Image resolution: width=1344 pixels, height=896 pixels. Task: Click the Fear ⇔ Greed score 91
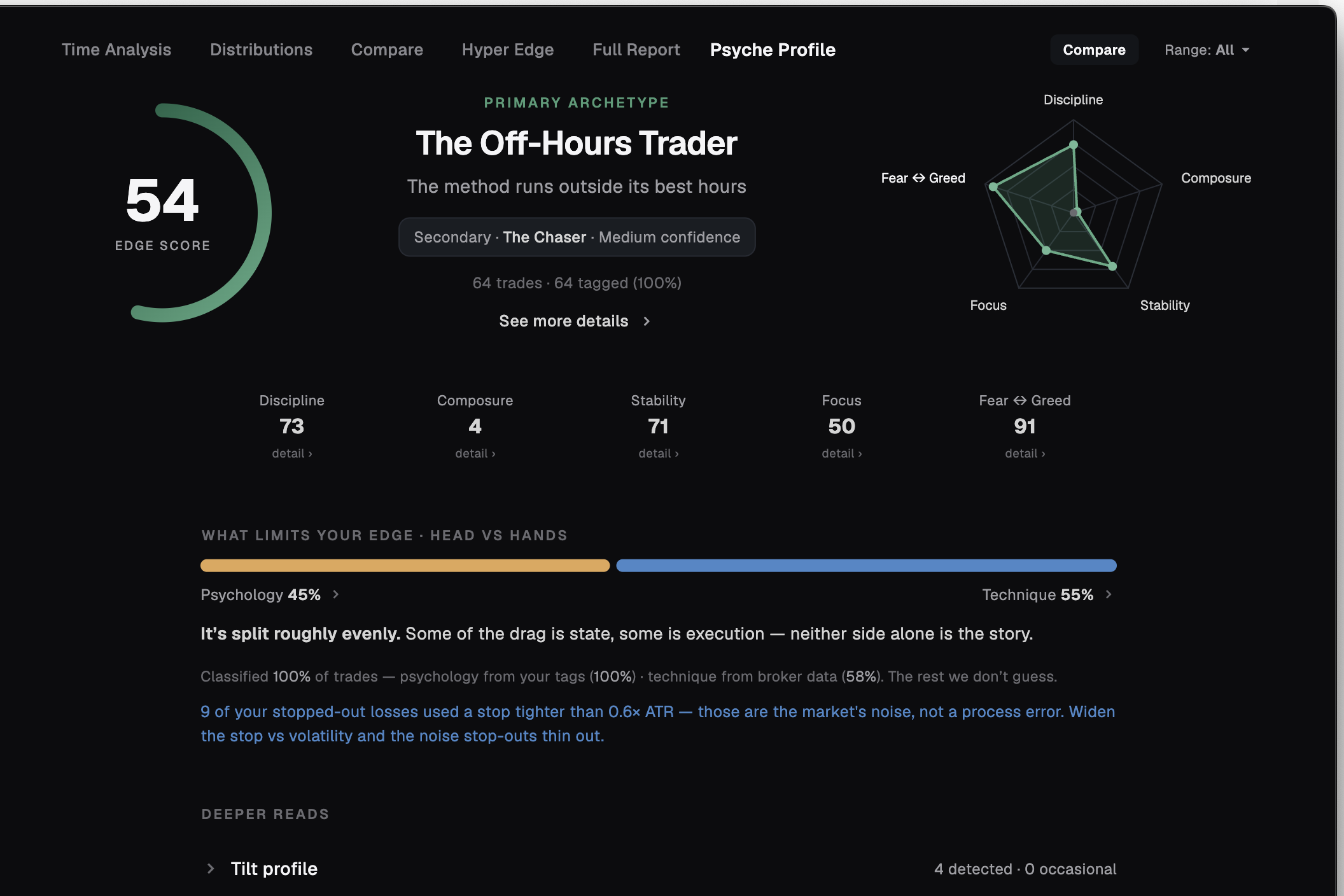click(x=1025, y=426)
